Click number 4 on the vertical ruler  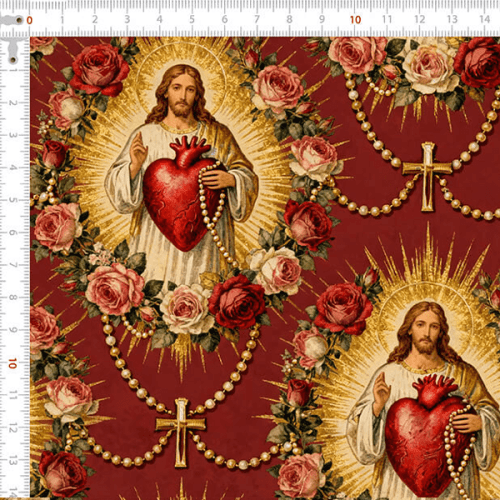pyautogui.click(x=13, y=167)
